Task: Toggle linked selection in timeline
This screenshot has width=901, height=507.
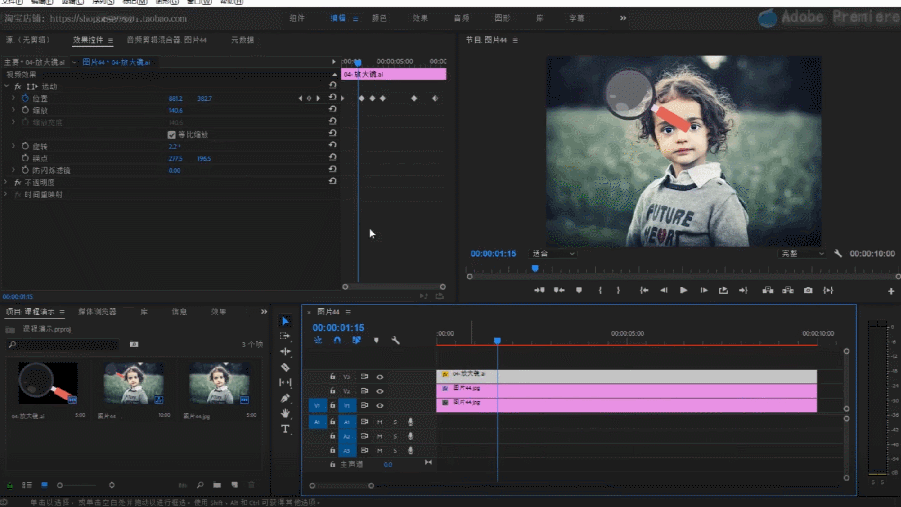Action: 356,340
